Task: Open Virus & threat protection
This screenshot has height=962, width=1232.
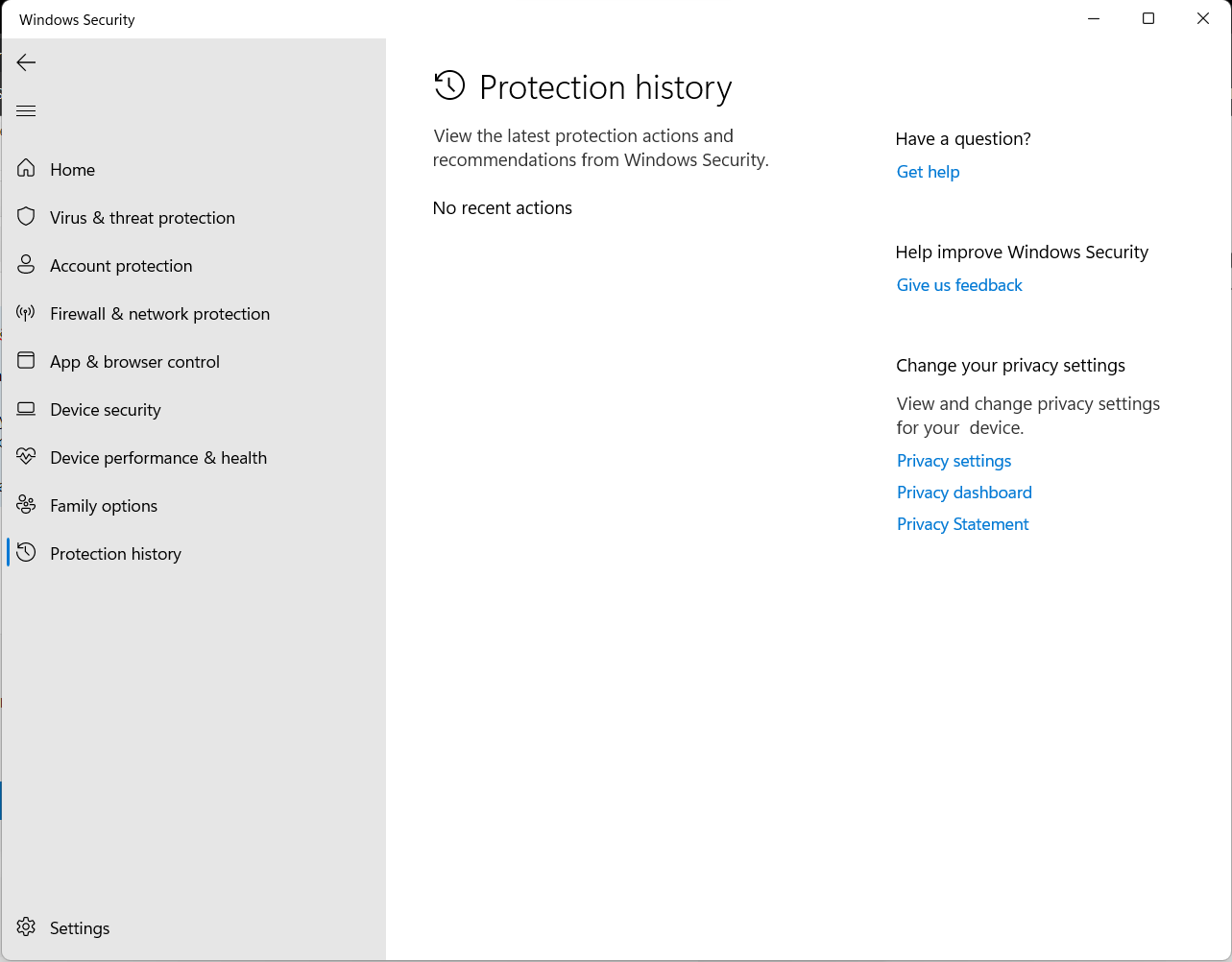Action: 193,217
